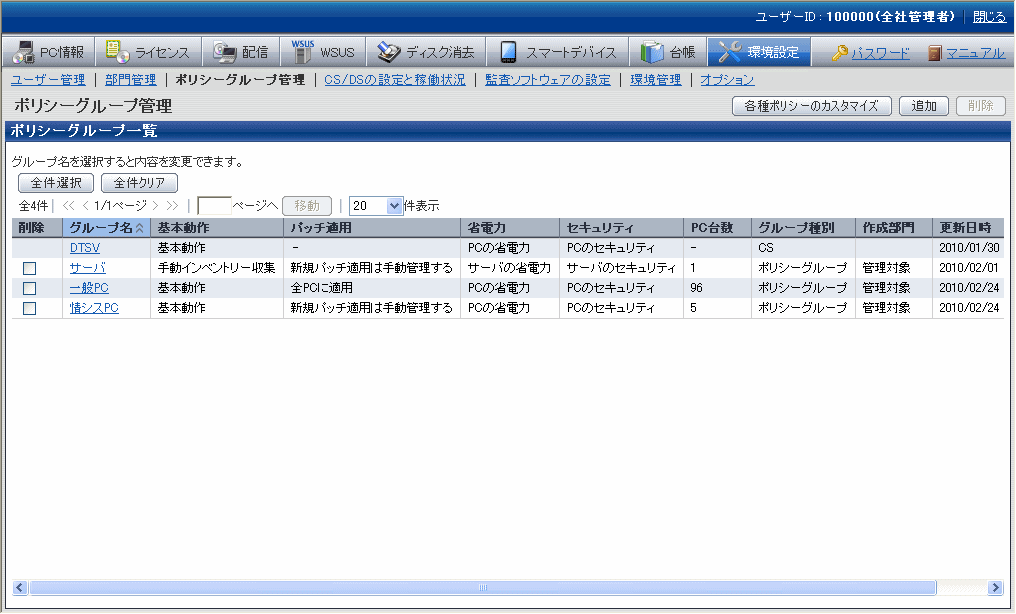Open the ライセンス tab icon
Viewport: 1016px width, 614px height.
117,52
